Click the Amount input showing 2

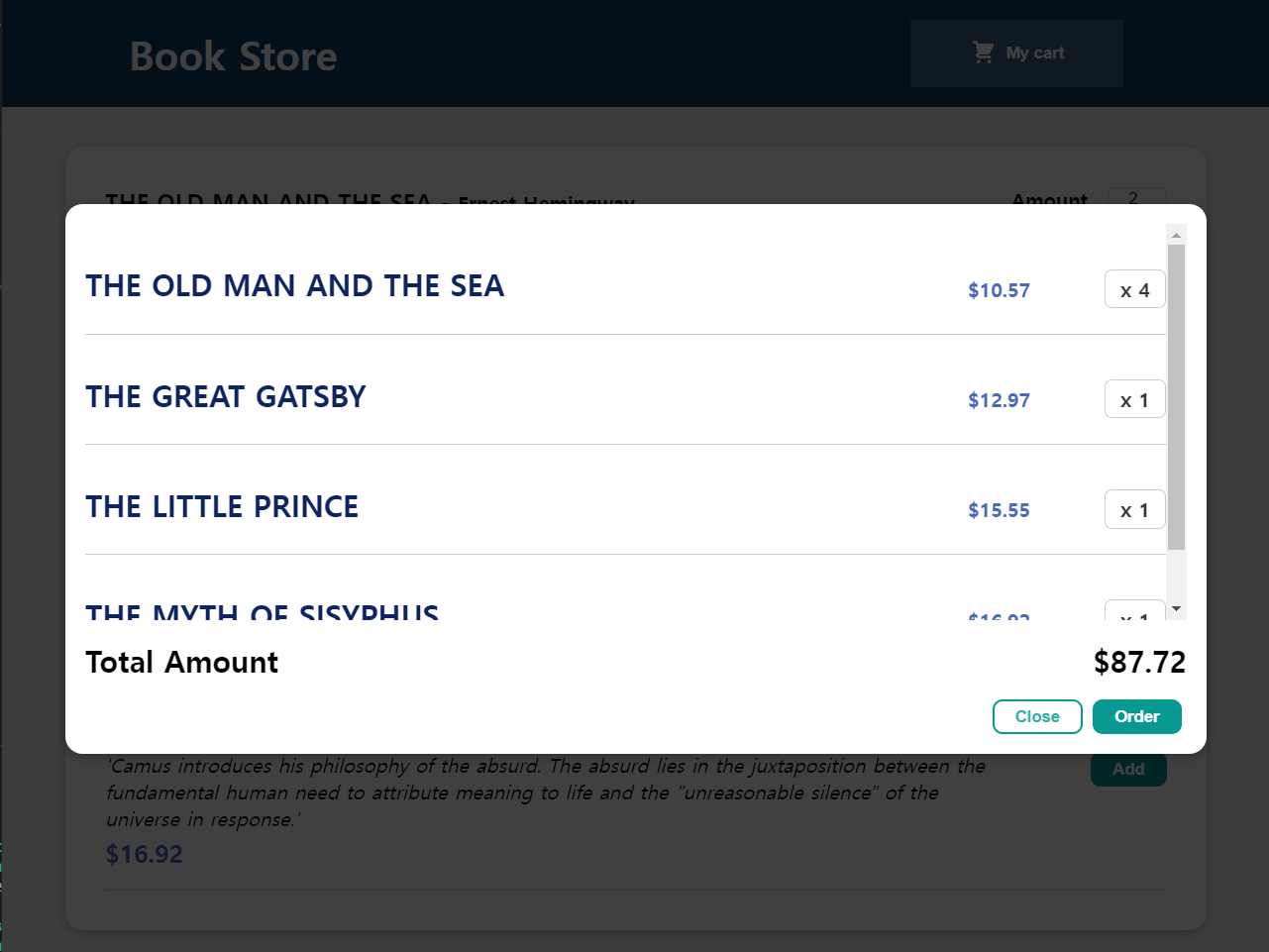pos(1136,198)
